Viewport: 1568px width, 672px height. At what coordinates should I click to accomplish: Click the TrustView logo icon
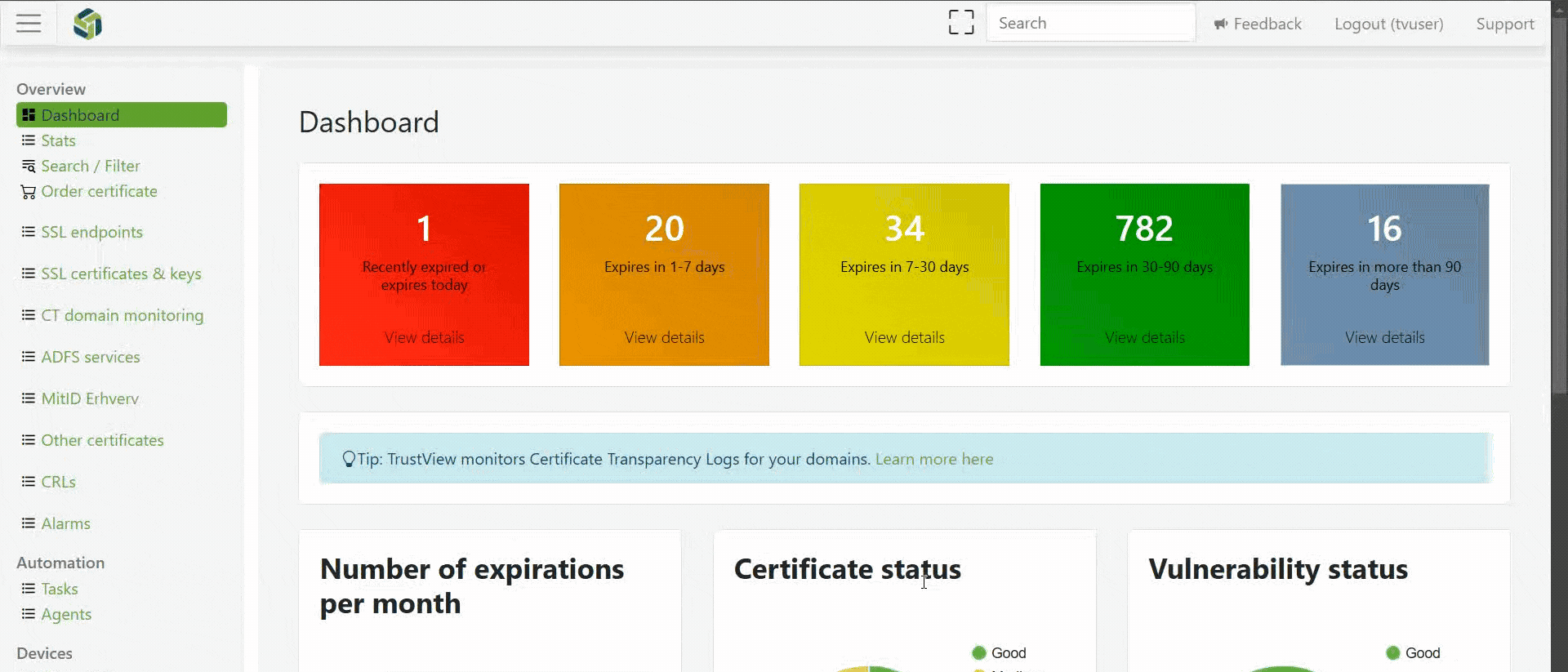click(87, 24)
